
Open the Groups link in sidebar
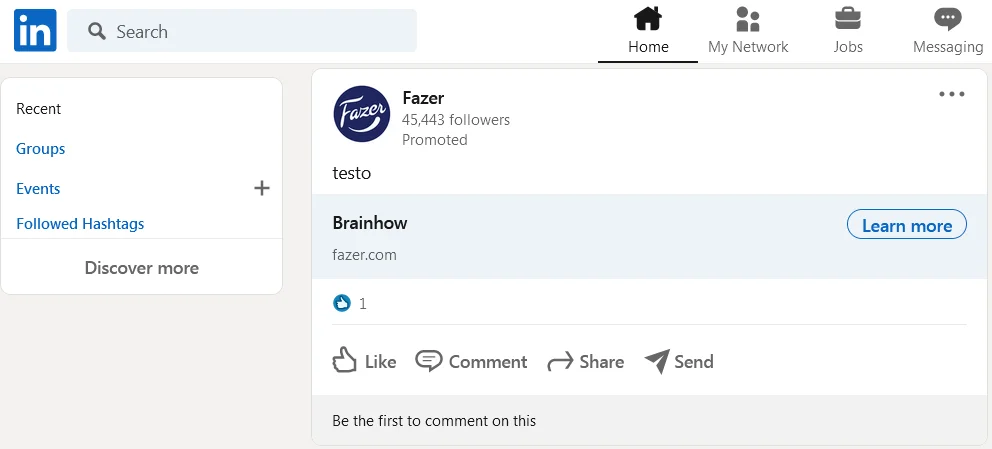click(x=41, y=149)
